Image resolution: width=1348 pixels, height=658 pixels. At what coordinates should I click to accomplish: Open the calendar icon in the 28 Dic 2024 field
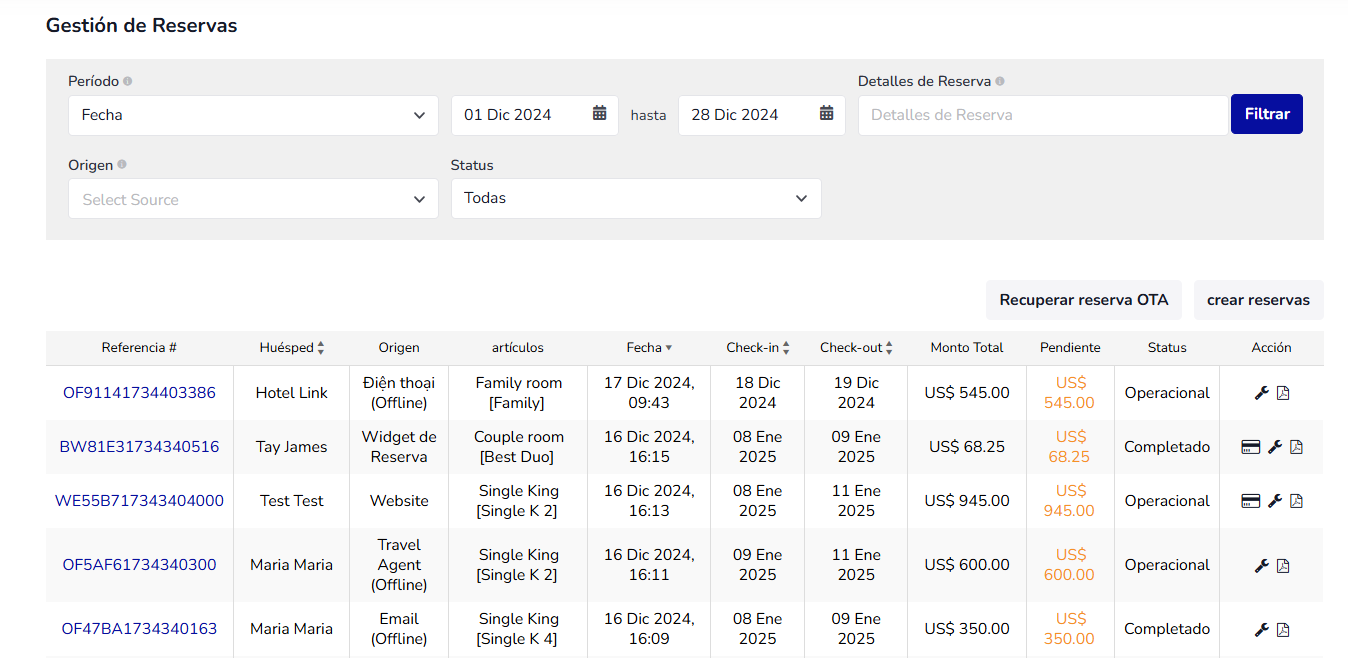click(826, 114)
